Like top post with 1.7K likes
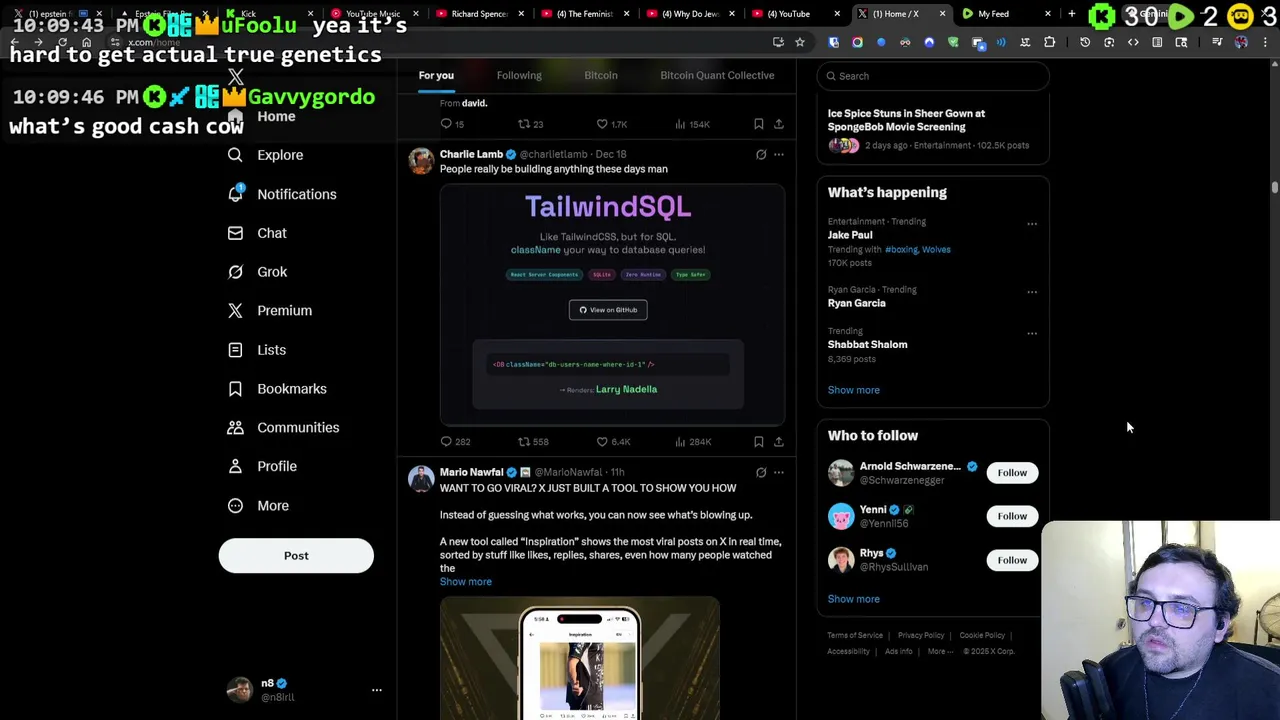This screenshot has height=720, width=1280. [x=611, y=124]
